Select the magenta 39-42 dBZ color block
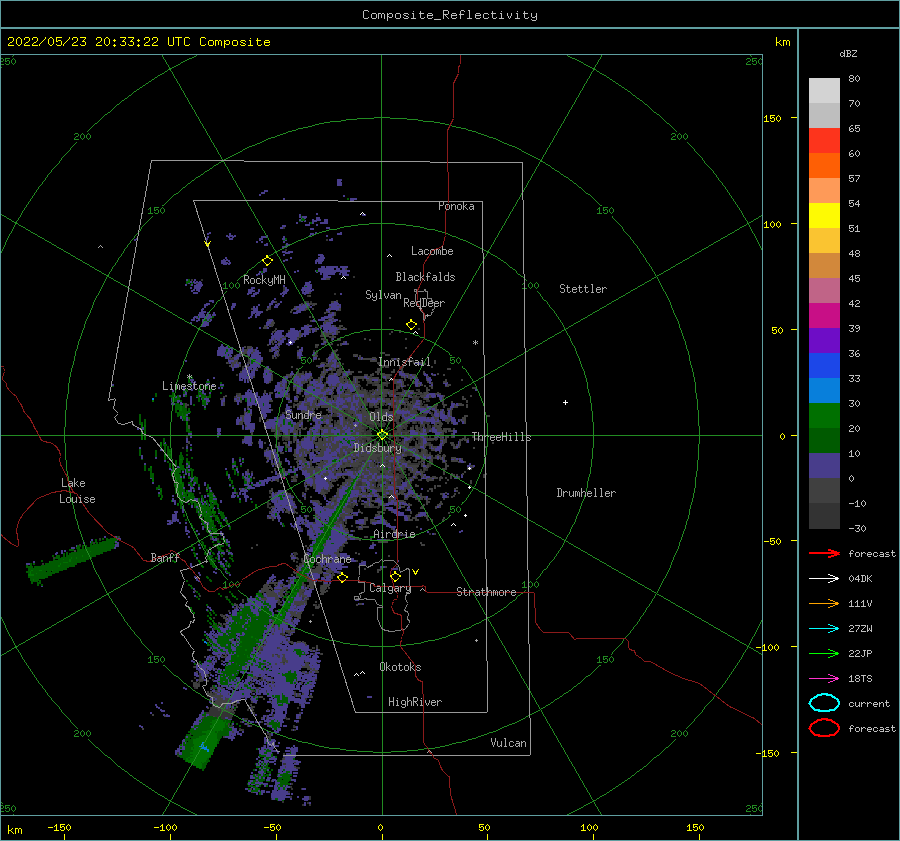This screenshot has width=900, height=841. (x=824, y=316)
